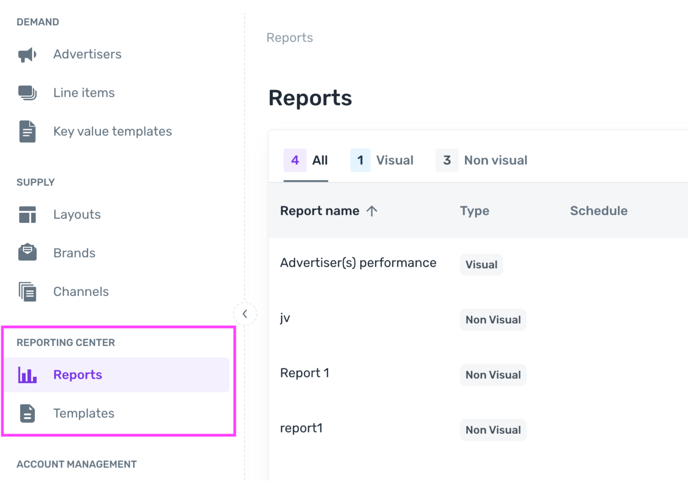The width and height of the screenshot is (688, 495).
Task: Click the Channels stacked pages icon
Action: pyautogui.click(x=27, y=291)
